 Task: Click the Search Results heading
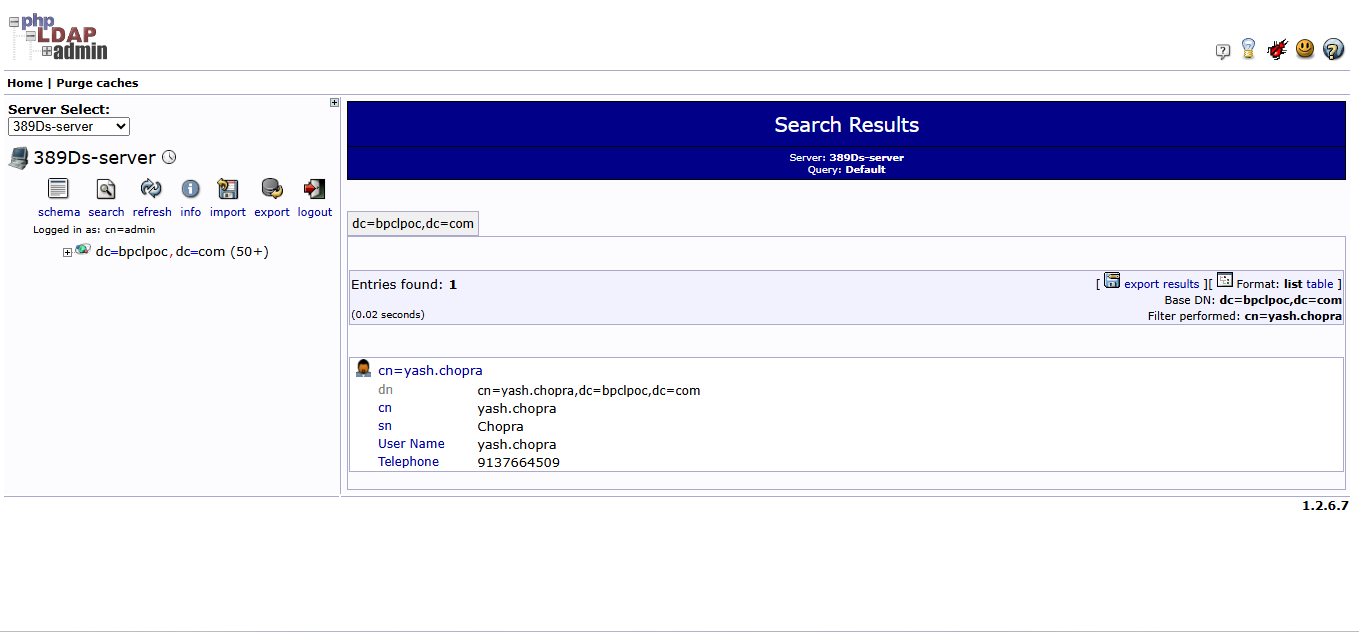tap(846, 125)
